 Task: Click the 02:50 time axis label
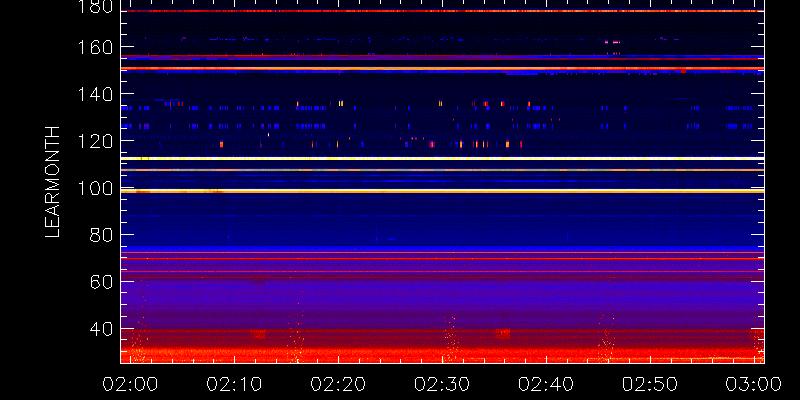(x=650, y=384)
